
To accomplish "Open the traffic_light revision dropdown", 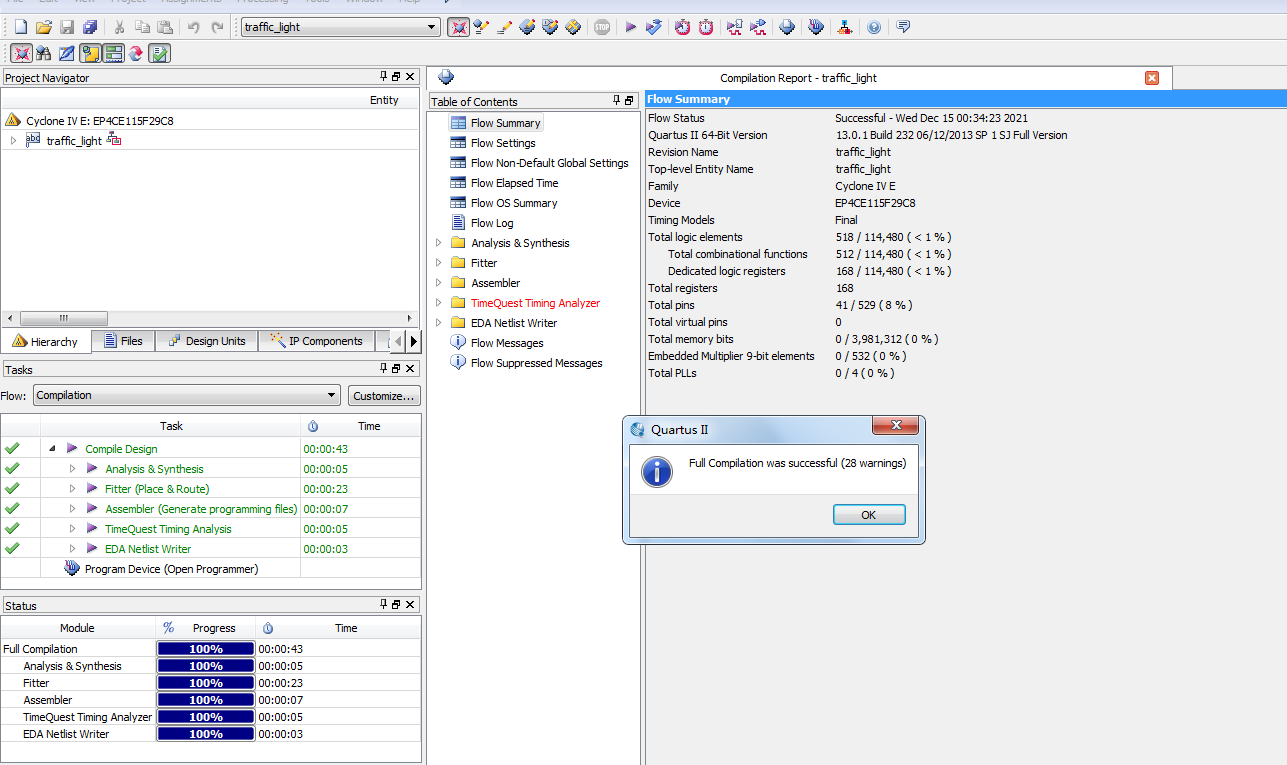I will coord(432,27).
